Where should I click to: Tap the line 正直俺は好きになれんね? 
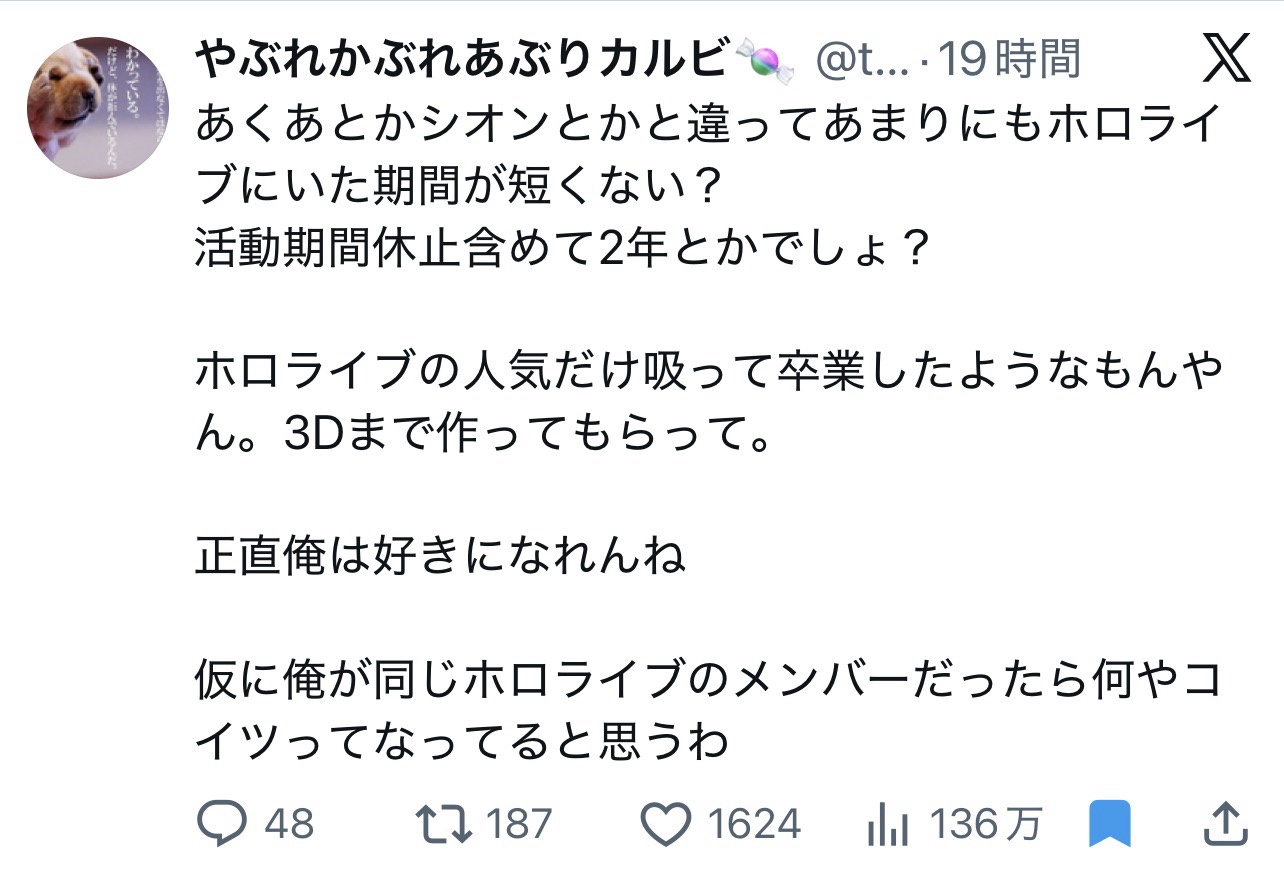441,558
